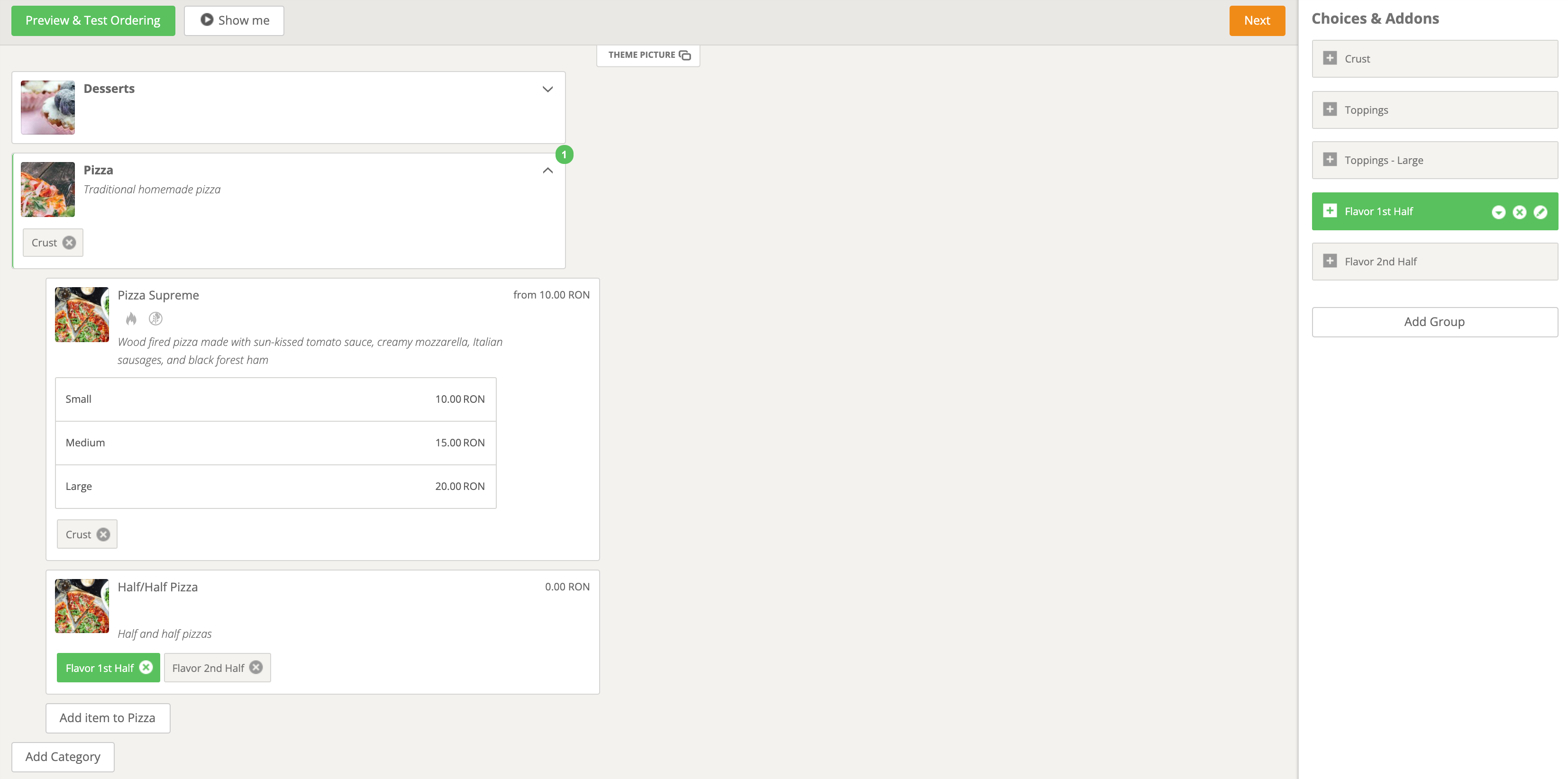Click the Add Group button
Viewport: 1568px width, 779px height.
coord(1434,322)
